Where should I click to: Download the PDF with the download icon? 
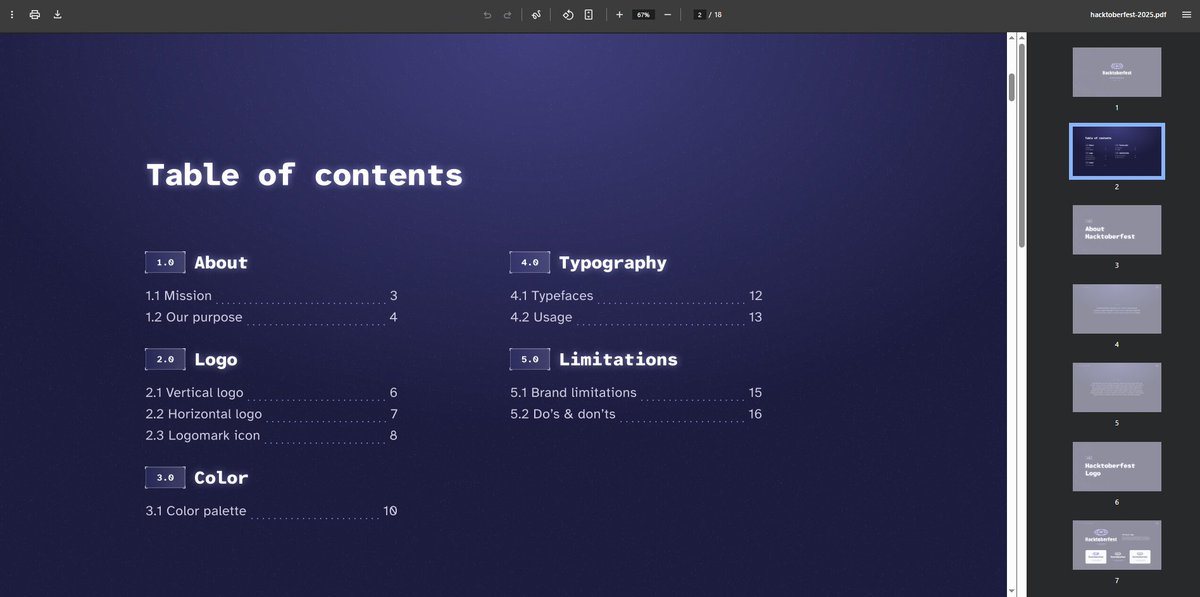tap(57, 15)
